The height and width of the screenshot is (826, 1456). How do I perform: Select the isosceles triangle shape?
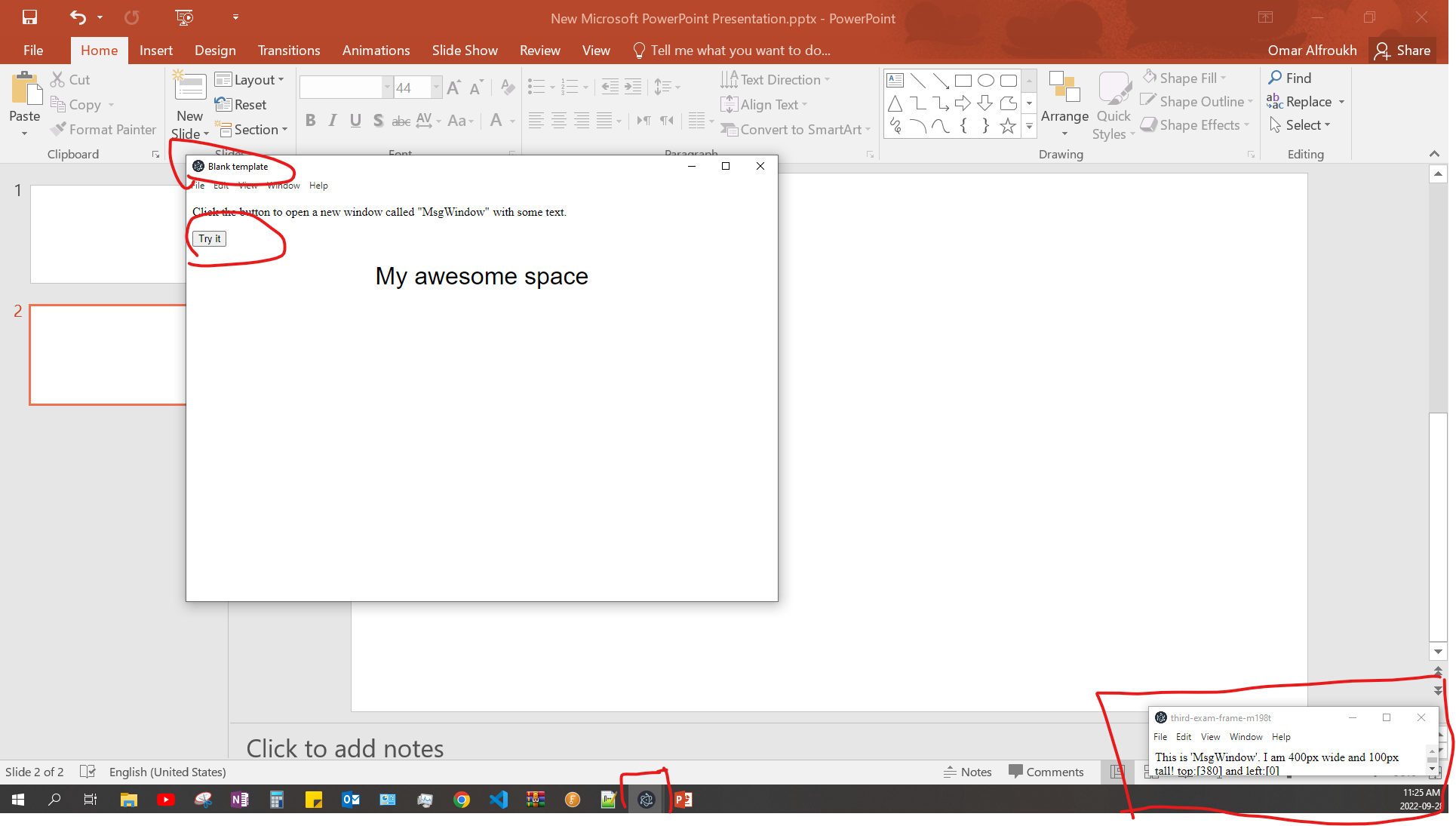pyautogui.click(x=895, y=103)
